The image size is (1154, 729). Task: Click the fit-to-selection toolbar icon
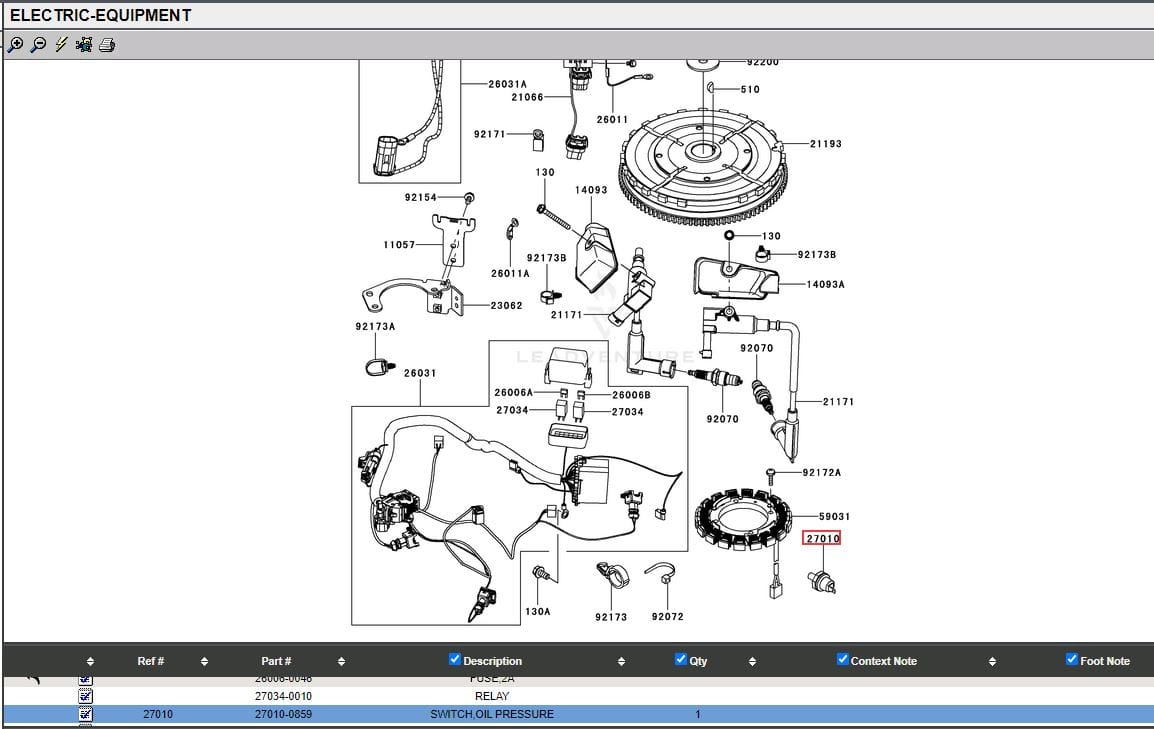click(x=84, y=44)
